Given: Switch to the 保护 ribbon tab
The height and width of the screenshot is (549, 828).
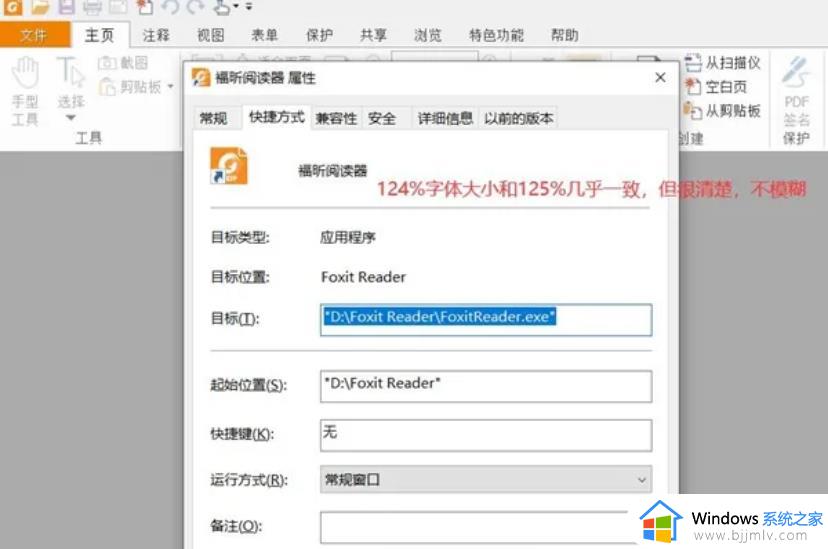Looking at the screenshot, I should [x=319, y=35].
